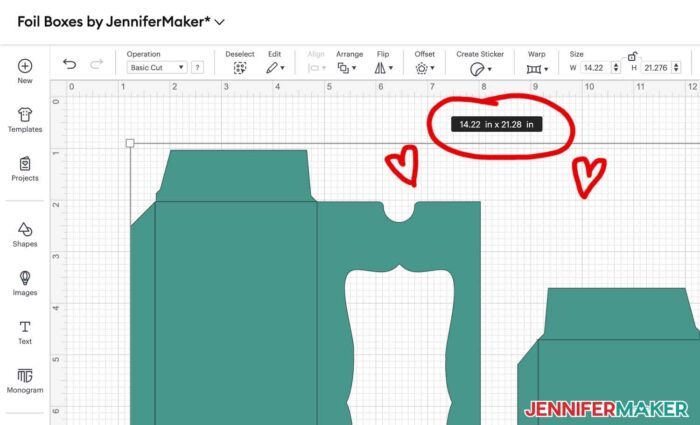Expand the Create Sticker dropdown arrow
This screenshot has width=700, height=425.
(x=490, y=69)
